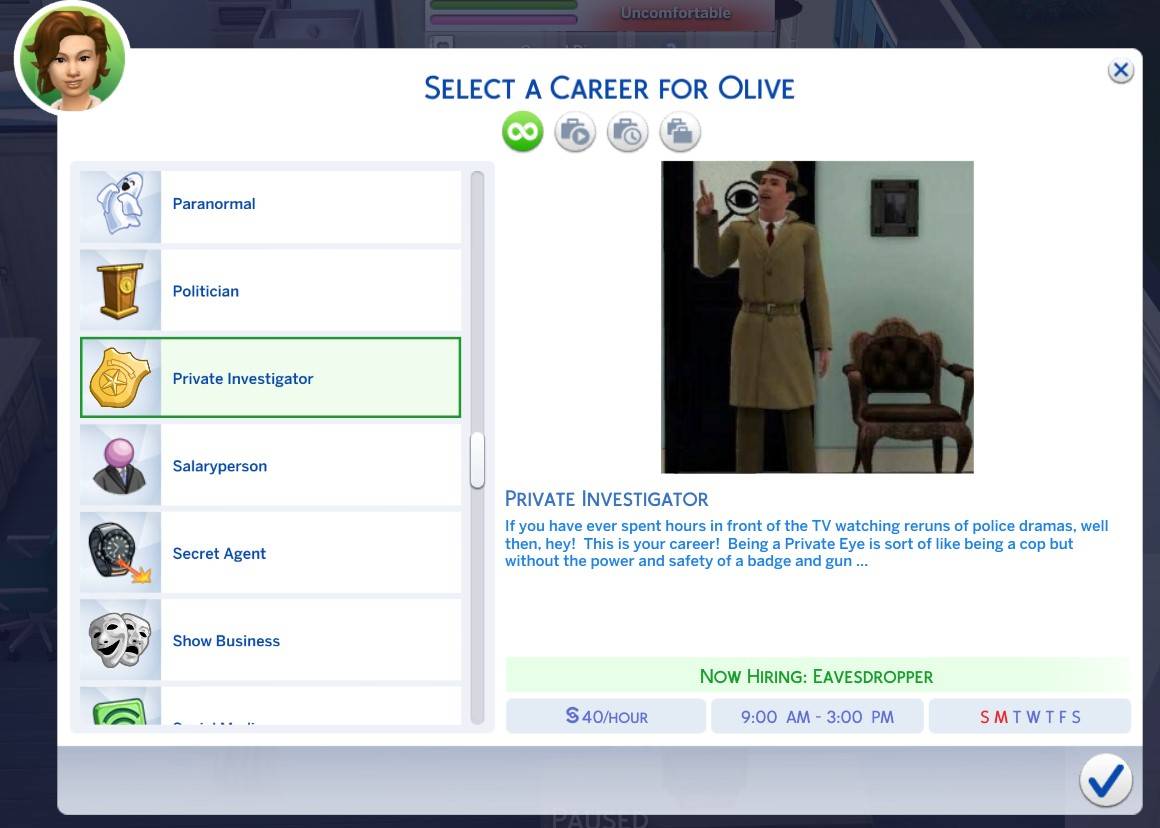The image size is (1160, 828).
Task: Select the Paranormal career ghost icon
Action: coord(119,205)
